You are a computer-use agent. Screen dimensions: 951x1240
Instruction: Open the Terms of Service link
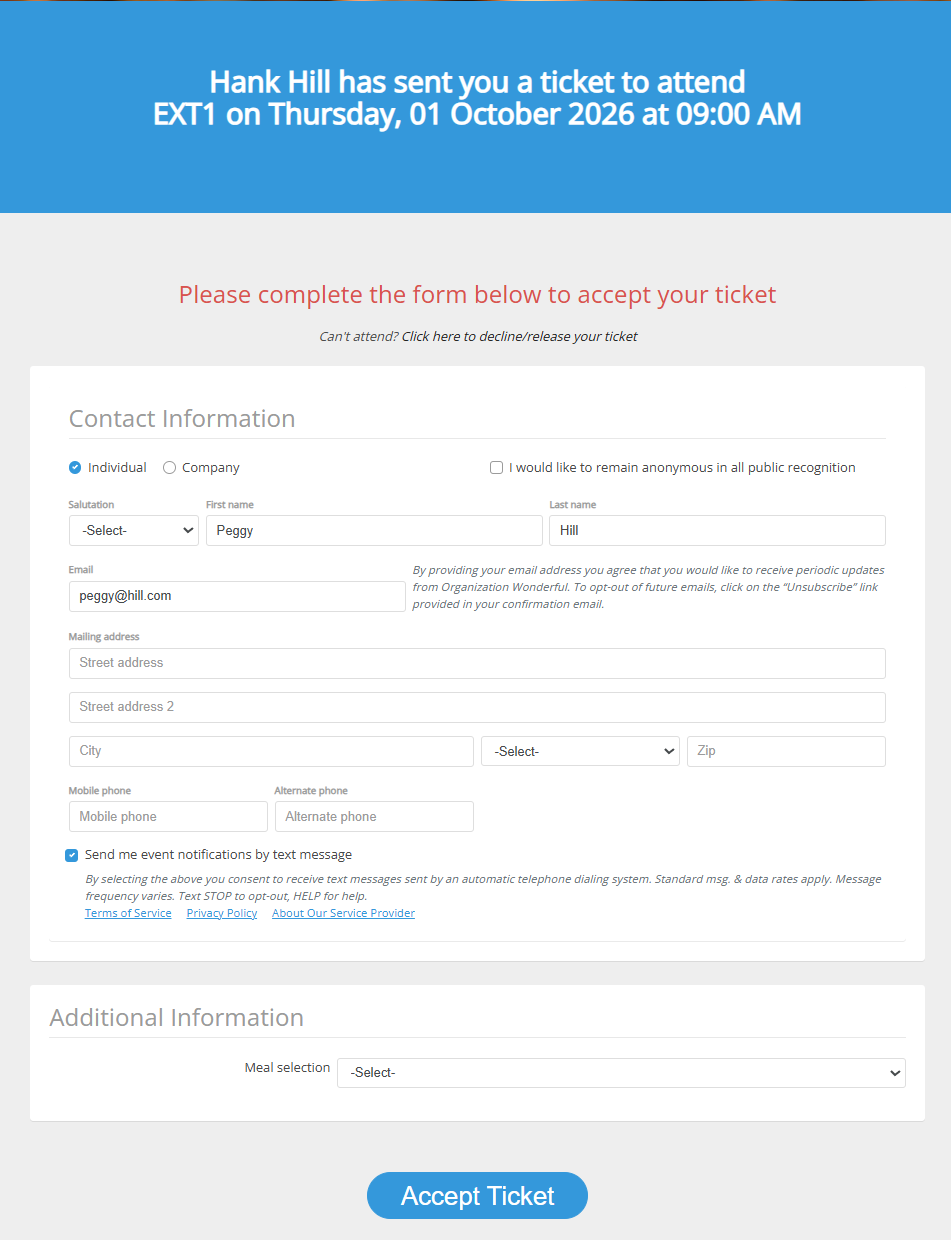(x=128, y=913)
